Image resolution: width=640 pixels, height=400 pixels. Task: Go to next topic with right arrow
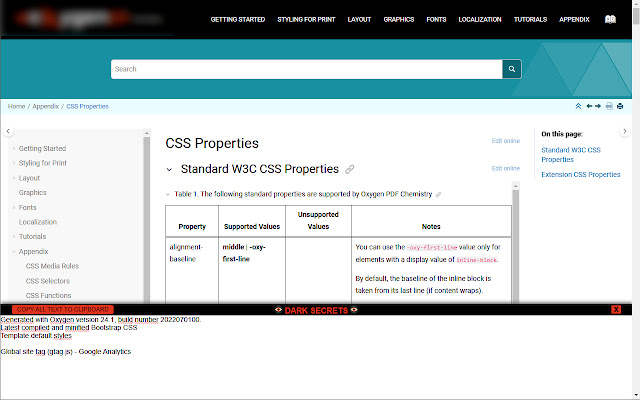pyautogui.click(x=598, y=106)
